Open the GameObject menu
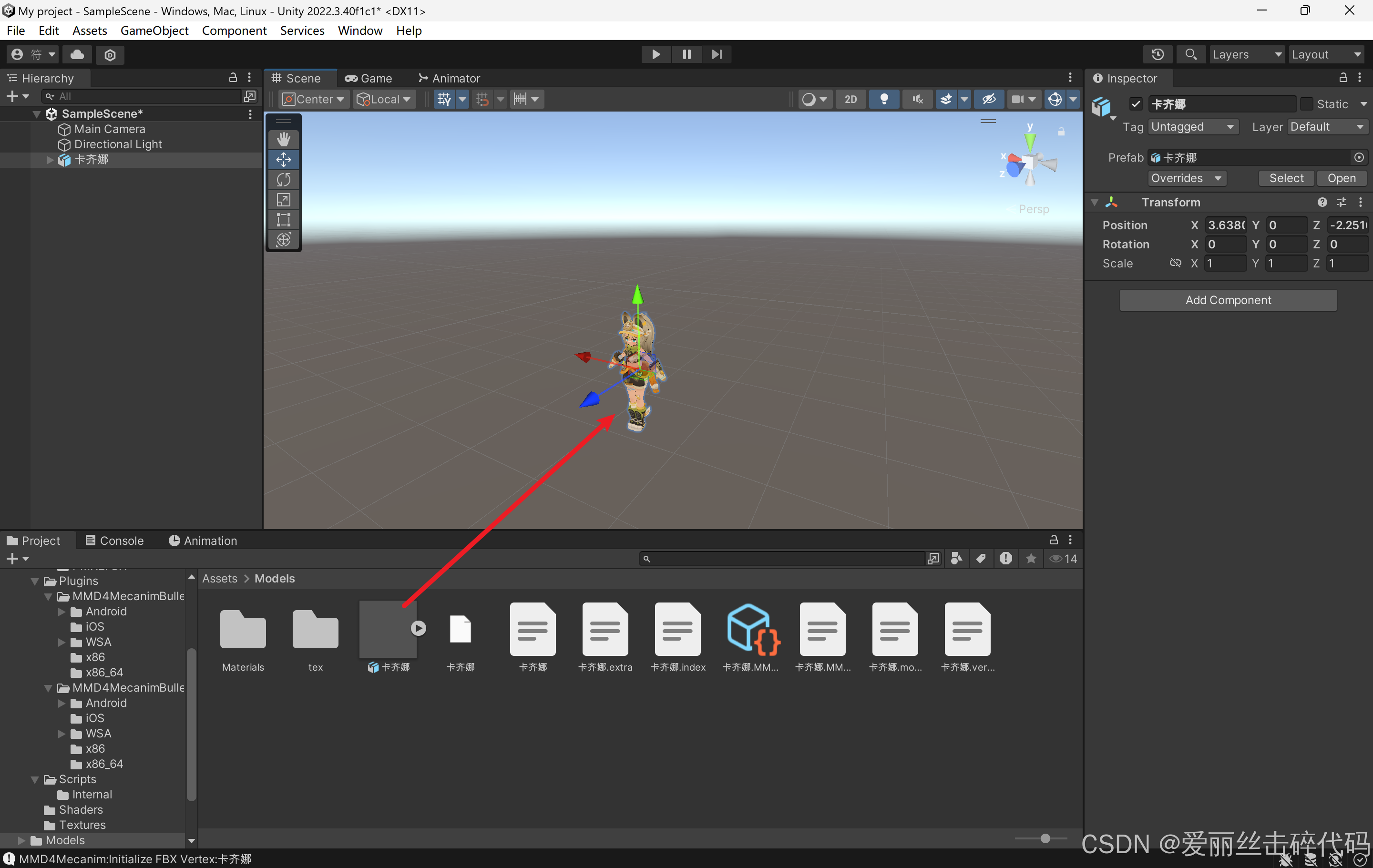Screen dimensions: 1373x868 [x=154, y=31]
